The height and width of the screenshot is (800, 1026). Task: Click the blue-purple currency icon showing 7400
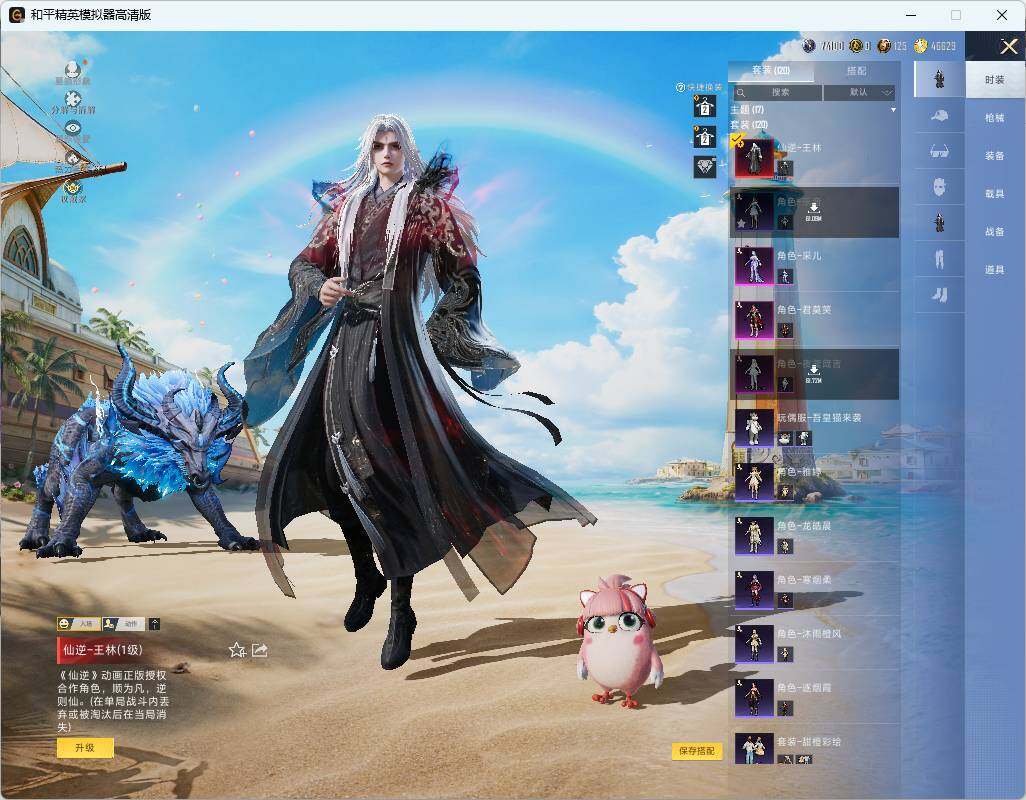(x=809, y=46)
